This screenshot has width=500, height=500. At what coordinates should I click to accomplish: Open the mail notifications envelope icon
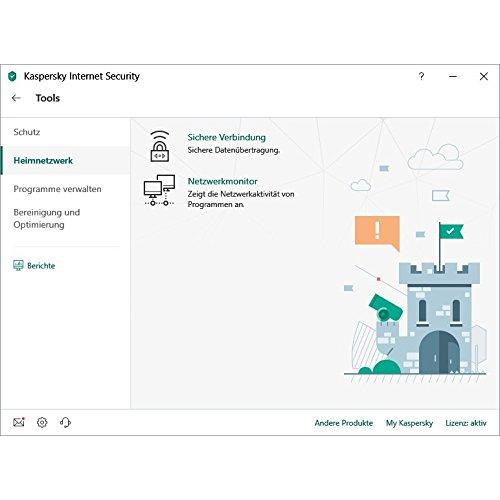tap(19, 422)
